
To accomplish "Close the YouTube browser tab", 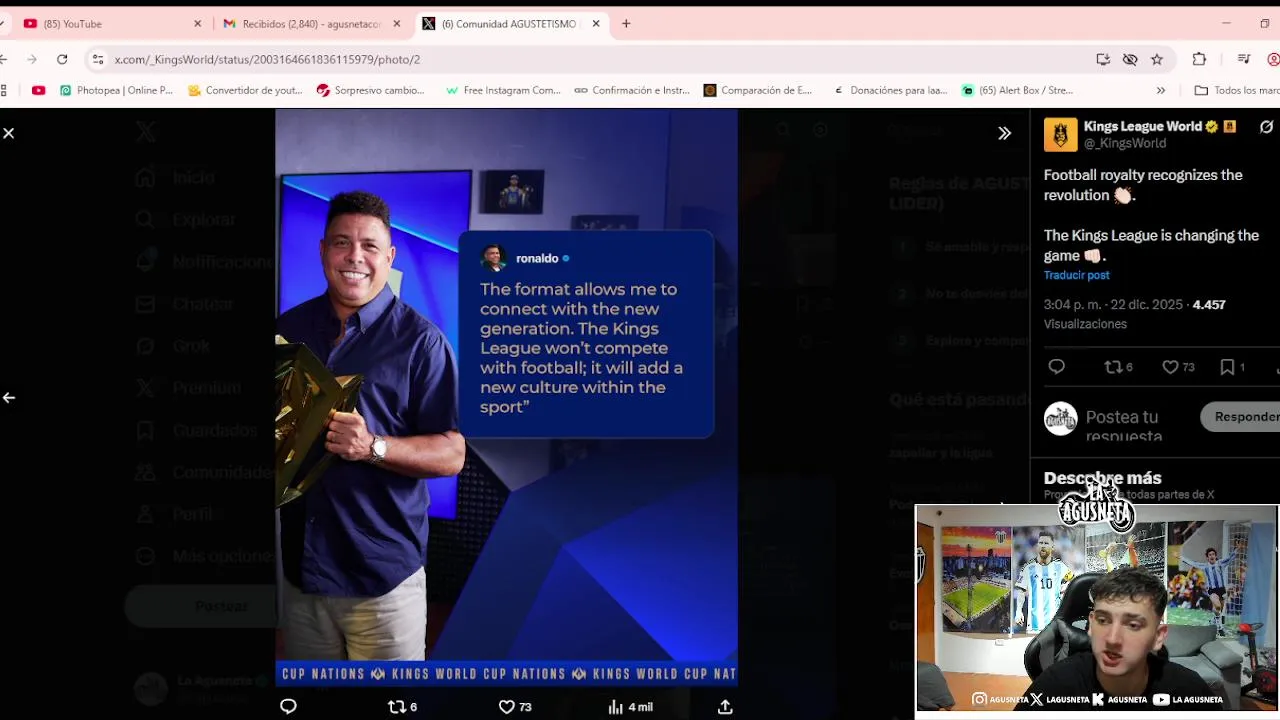I will pyautogui.click(x=197, y=24).
